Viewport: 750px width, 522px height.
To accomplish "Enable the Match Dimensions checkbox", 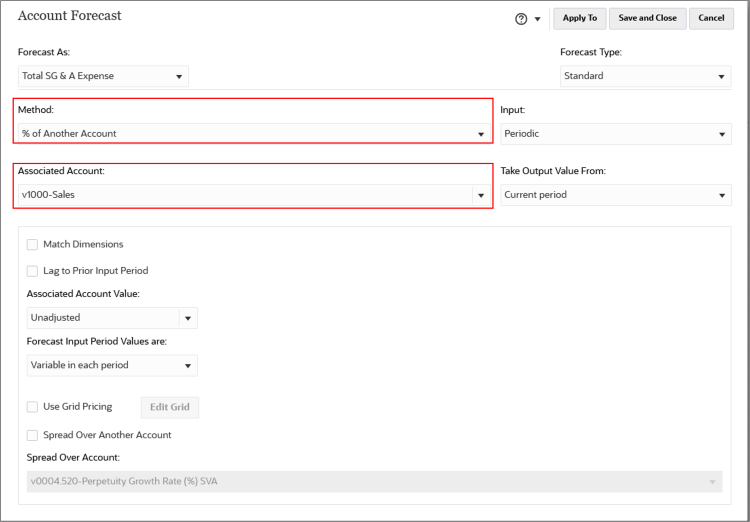I will 33,244.
